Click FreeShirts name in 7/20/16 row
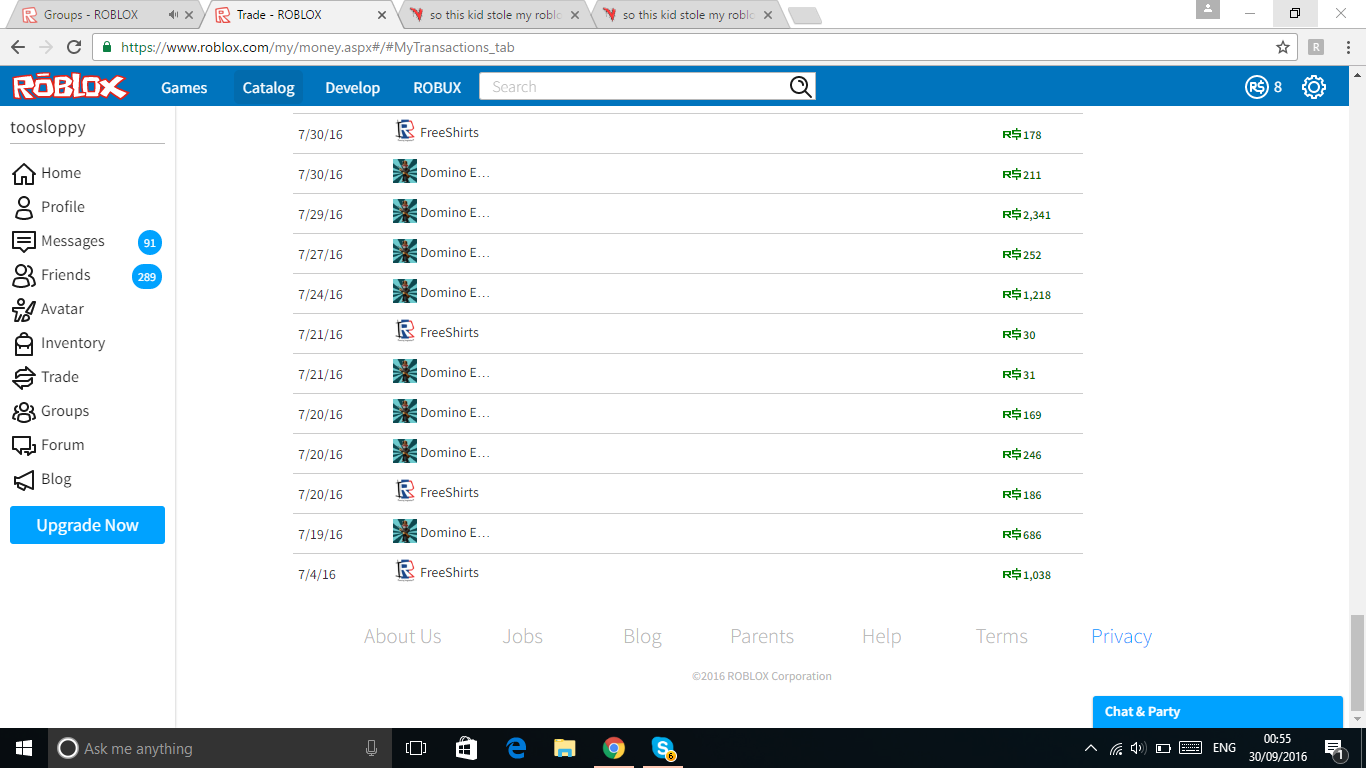 449,492
